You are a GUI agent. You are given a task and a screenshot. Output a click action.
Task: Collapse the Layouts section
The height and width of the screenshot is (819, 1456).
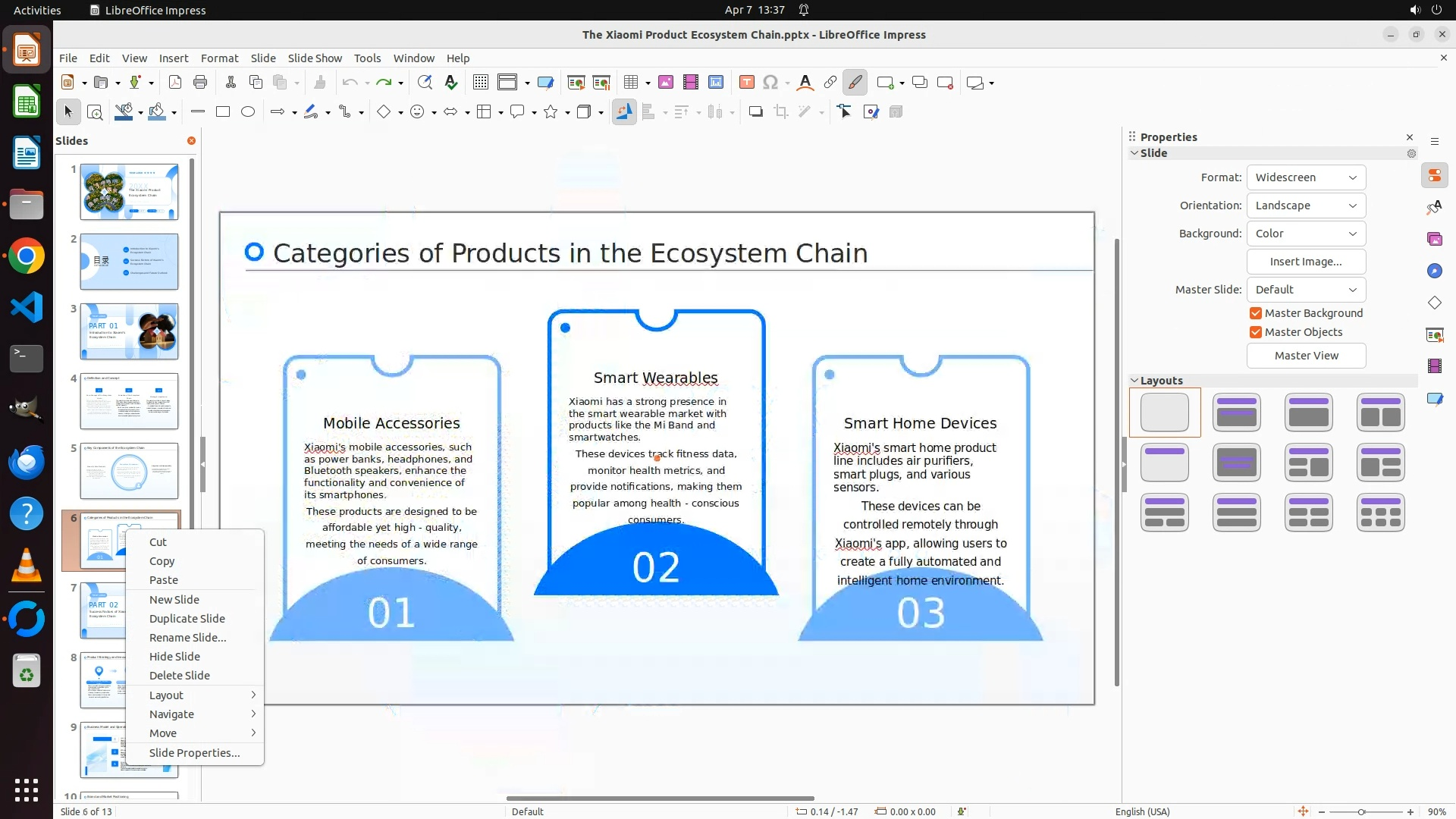1134,381
